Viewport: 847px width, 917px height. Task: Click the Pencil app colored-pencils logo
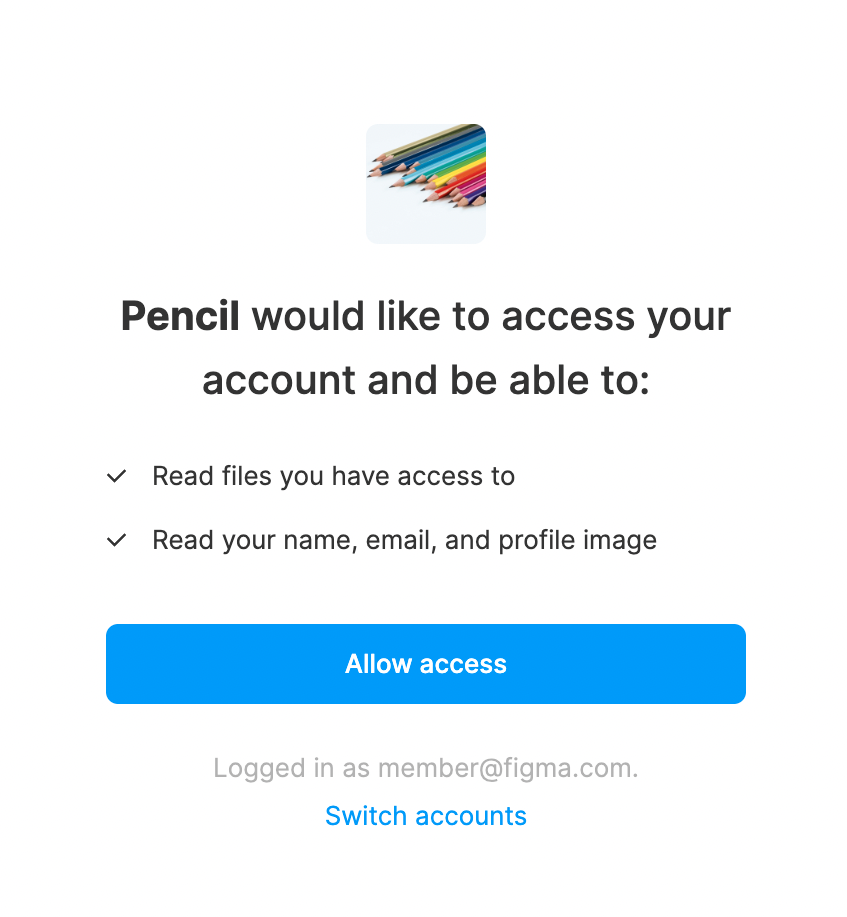tap(426, 183)
